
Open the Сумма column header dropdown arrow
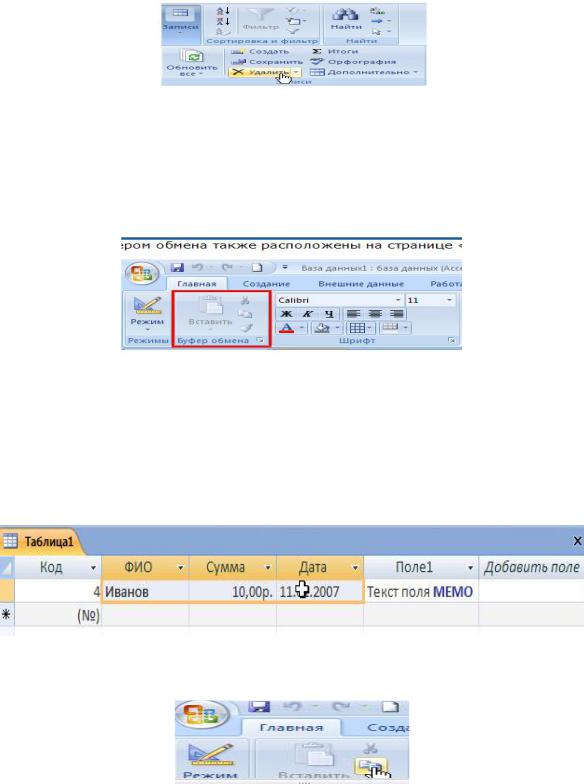coord(268,568)
